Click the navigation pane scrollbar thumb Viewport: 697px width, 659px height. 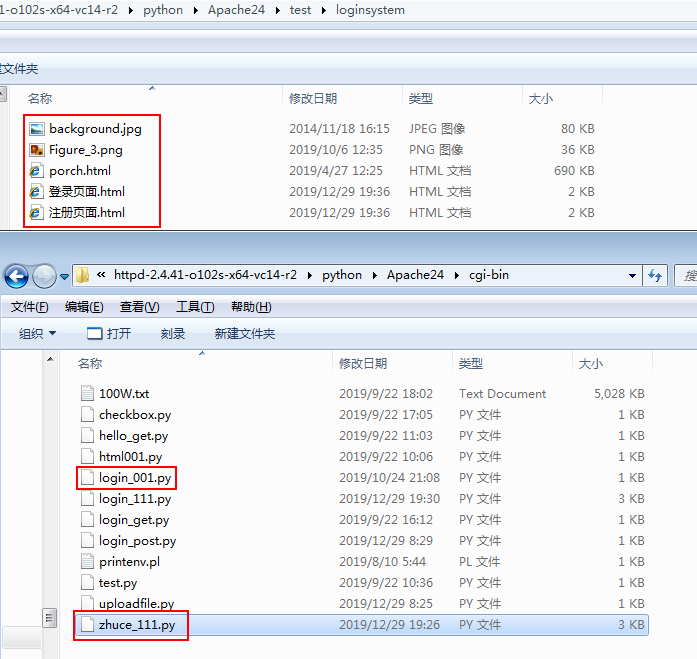coord(50,617)
